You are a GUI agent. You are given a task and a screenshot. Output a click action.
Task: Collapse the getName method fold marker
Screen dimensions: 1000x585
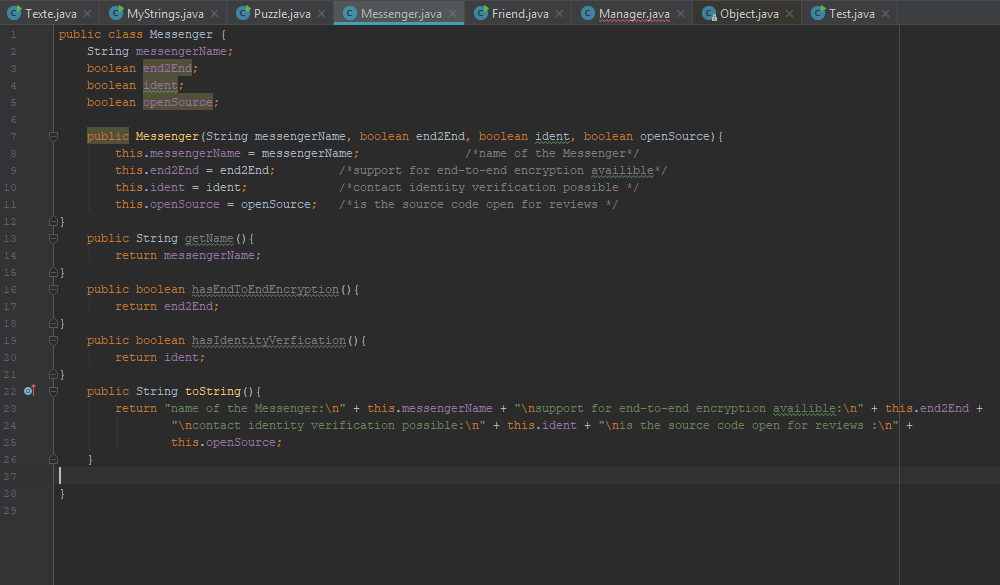click(53, 238)
